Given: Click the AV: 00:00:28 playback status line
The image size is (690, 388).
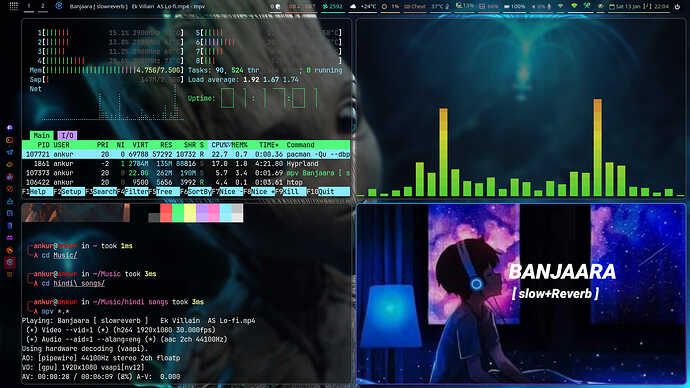Looking at the screenshot, I should pyautogui.click(x=101, y=377).
